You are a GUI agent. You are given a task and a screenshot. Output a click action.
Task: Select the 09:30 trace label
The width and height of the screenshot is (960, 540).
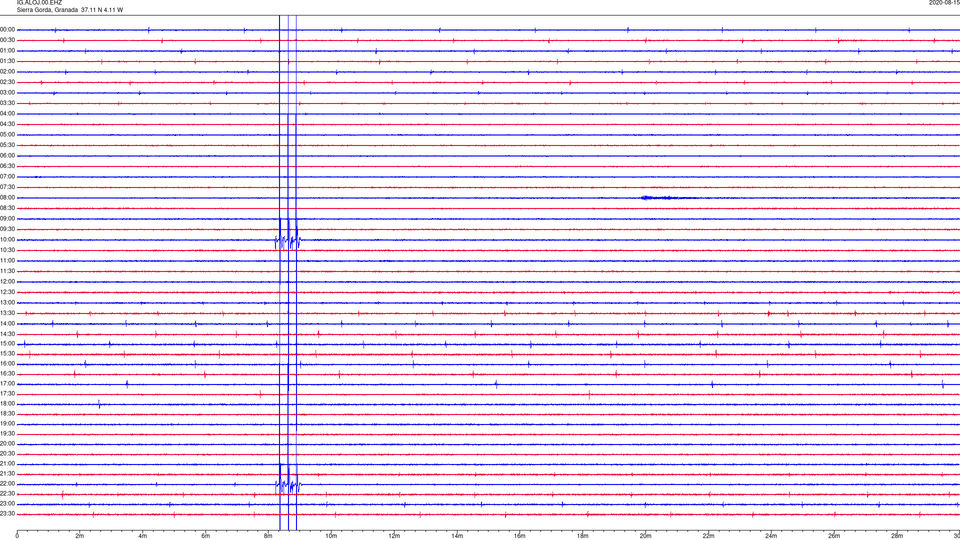click(x=7, y=229)
